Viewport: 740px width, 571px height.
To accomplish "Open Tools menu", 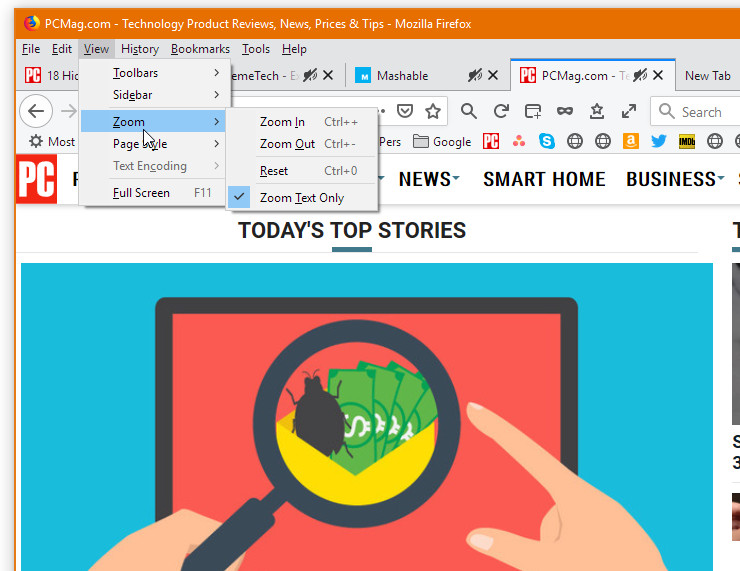I will 256,49.
